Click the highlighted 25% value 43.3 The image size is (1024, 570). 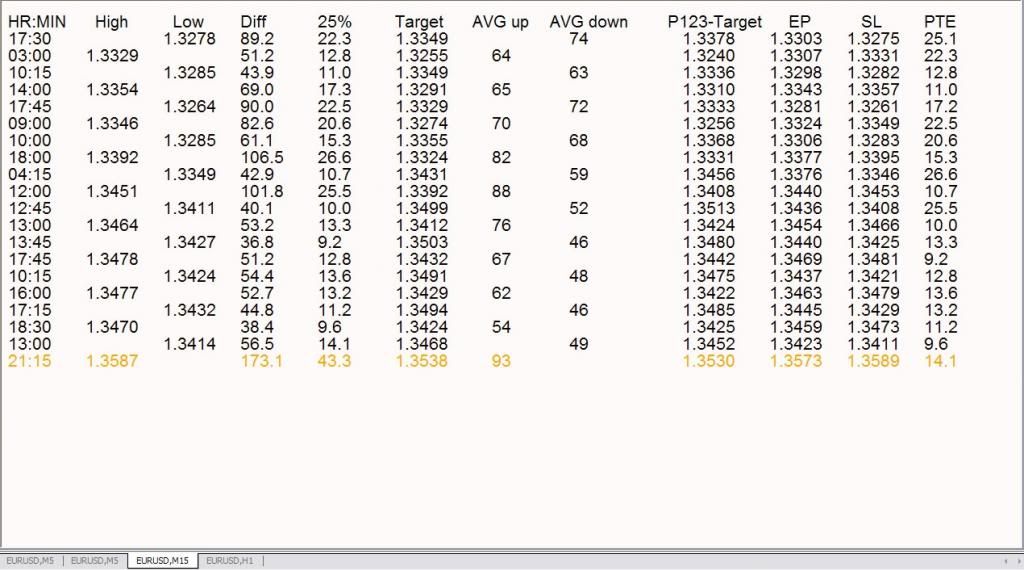334,362
